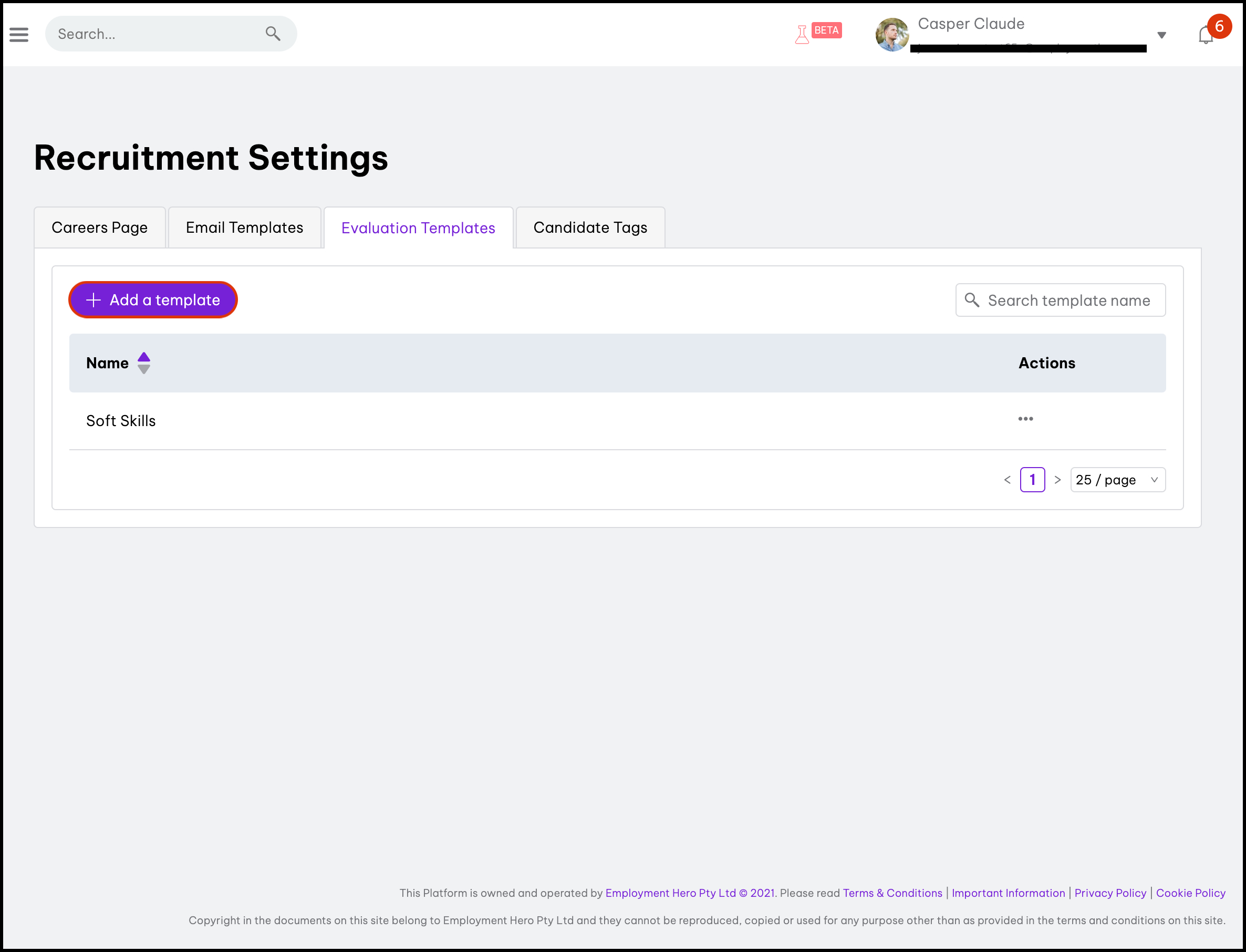The height and width of the screenshot is (952, 1246).
Task: Go to previous page arrow
Action: pos(1007,480)
